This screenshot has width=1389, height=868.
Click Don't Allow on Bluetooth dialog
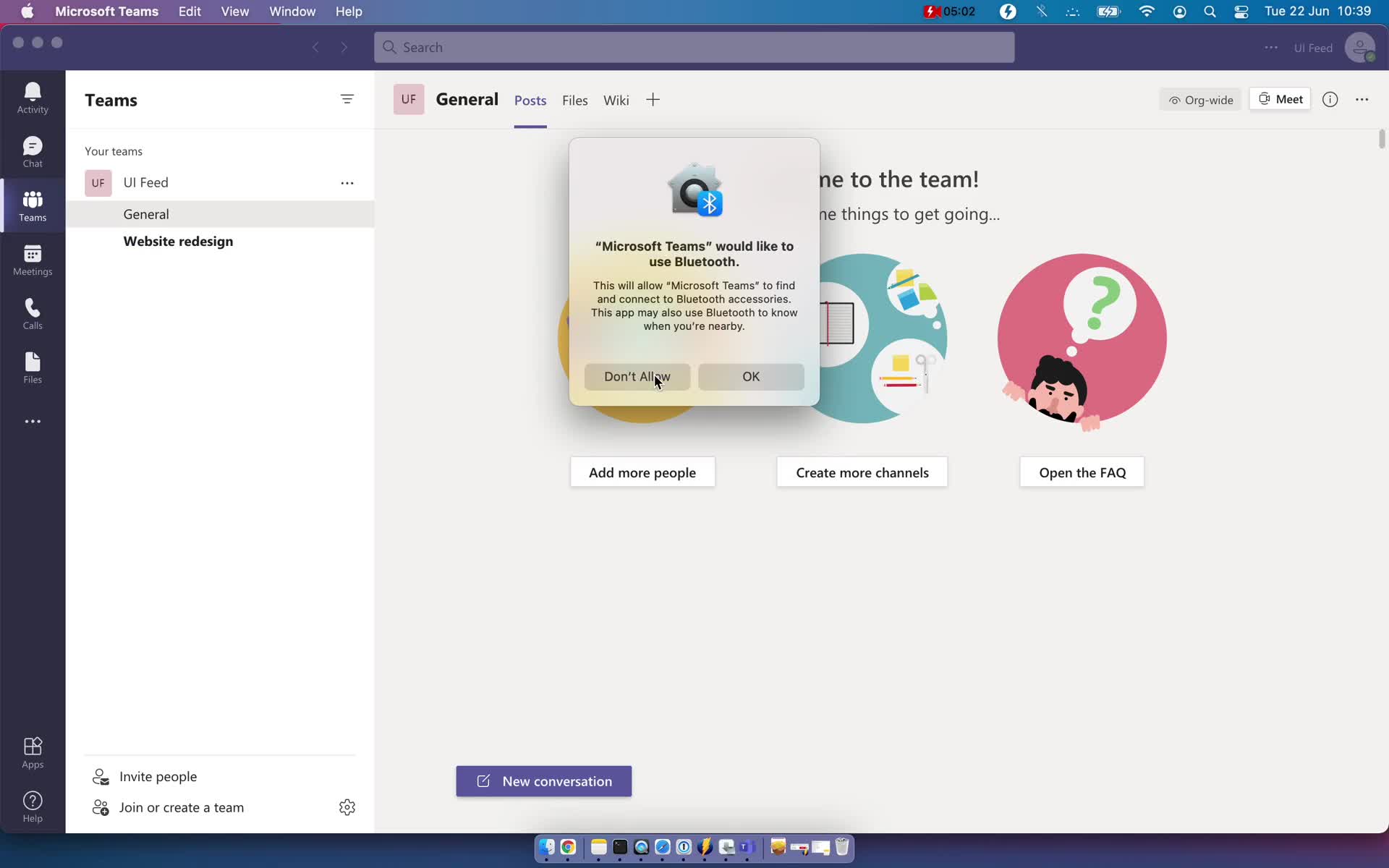click(636, 375)
